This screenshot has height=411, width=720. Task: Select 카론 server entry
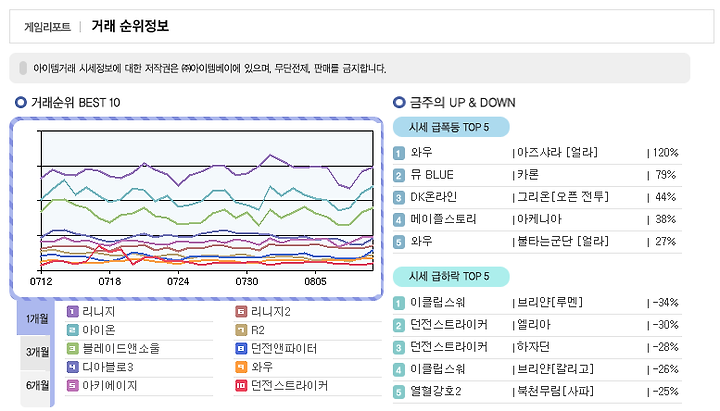tap(528, 175)
